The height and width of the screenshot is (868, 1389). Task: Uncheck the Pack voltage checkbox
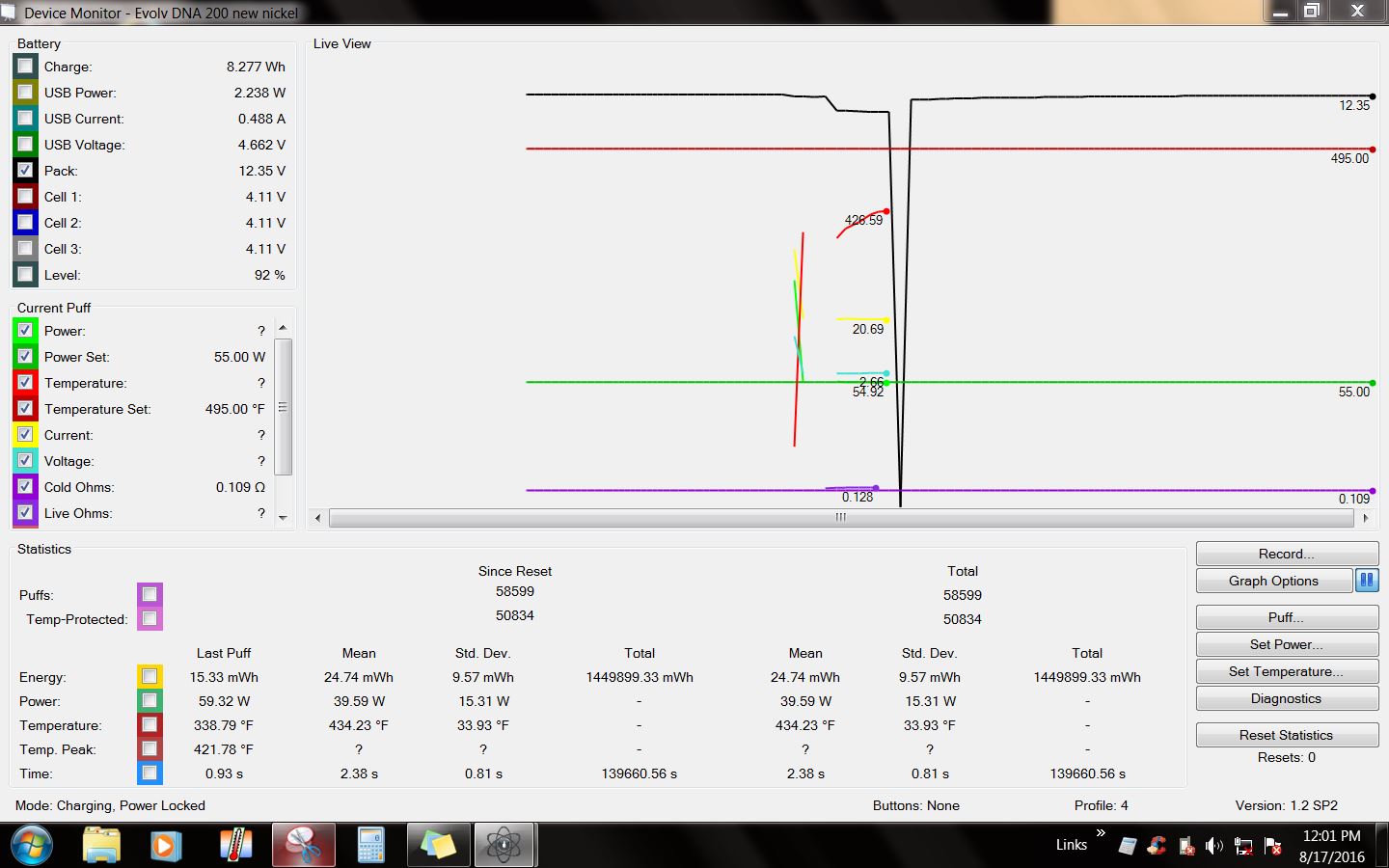pos(25,171)
